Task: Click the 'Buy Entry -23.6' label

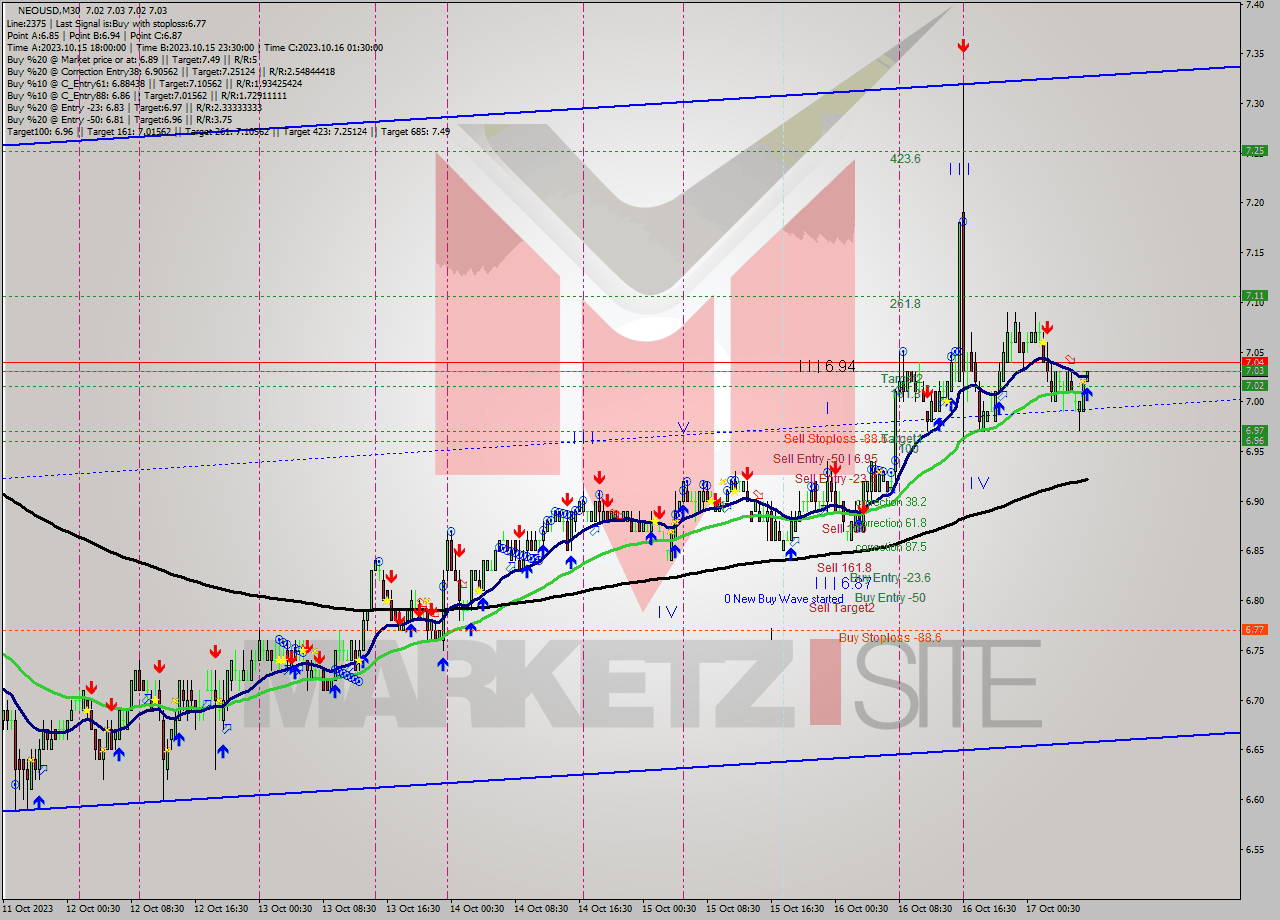Action: pyautogui.click(x=890, y=578)
